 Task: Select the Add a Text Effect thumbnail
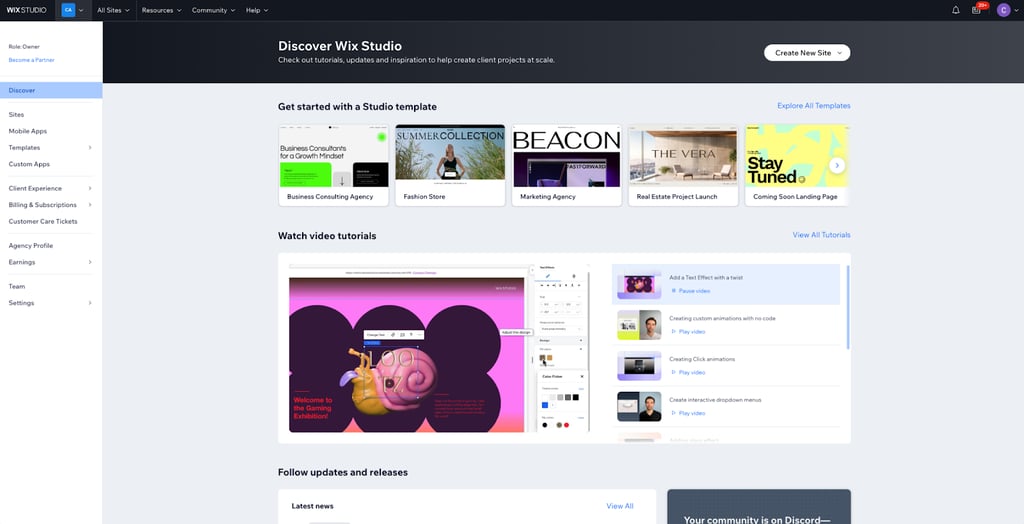(x=639, y=284)
